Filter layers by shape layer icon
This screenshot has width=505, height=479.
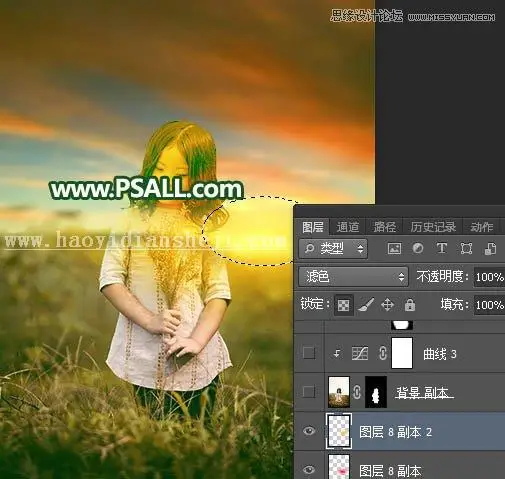(466, 249)
